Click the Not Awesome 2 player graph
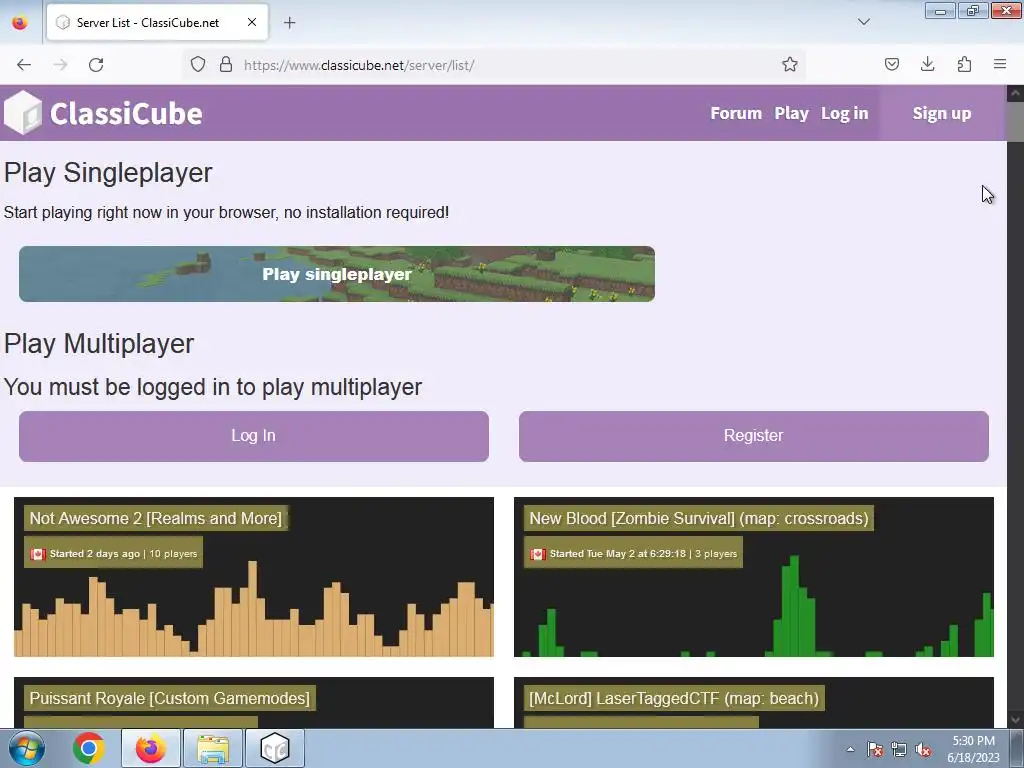The image size is (1024, 768). tap(254, 611)
